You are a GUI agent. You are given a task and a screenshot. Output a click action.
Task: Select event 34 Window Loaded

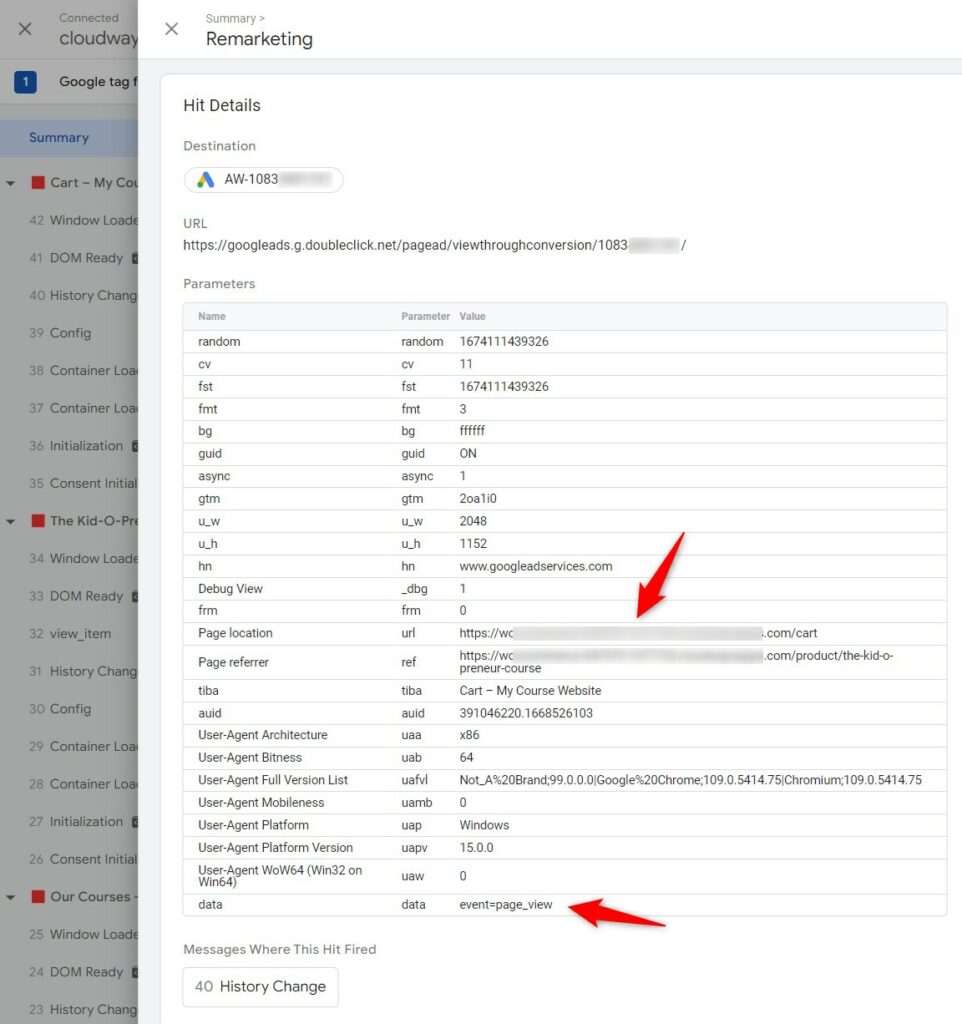click(83, 559)
